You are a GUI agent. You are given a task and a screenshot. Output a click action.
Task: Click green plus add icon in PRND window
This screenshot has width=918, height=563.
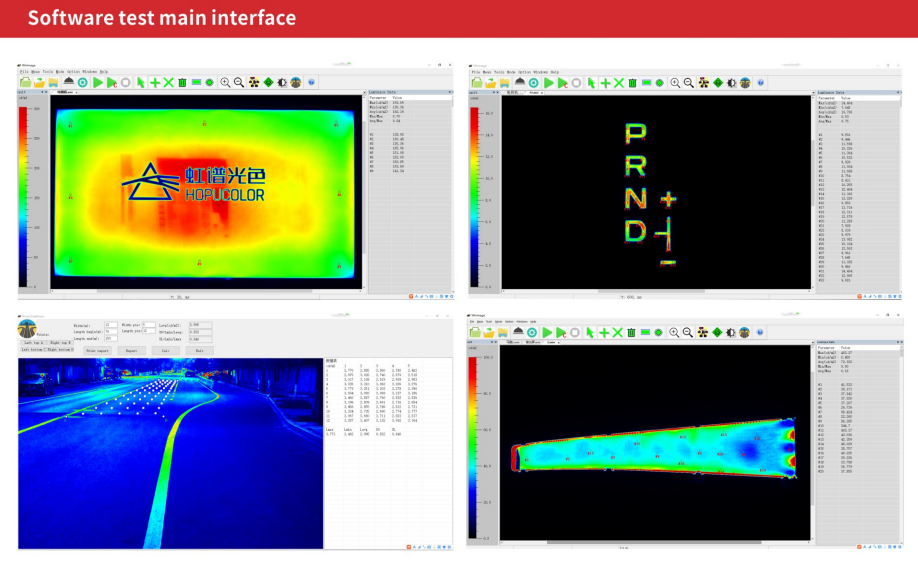[605, 82]
